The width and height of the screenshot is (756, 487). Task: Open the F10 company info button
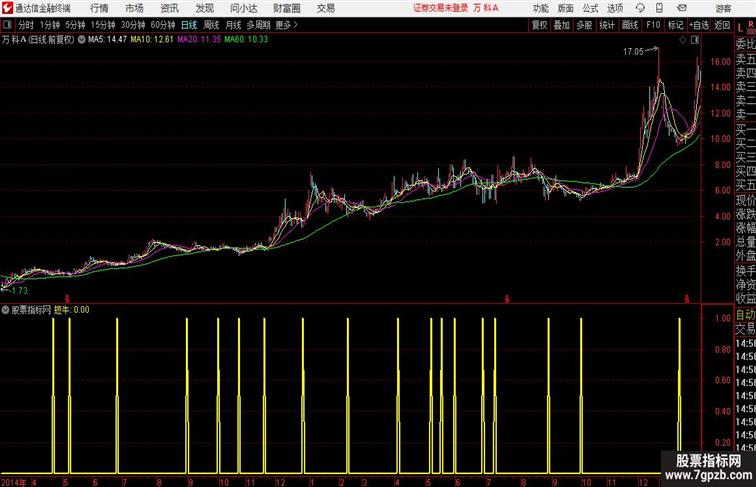click(653, 25)
